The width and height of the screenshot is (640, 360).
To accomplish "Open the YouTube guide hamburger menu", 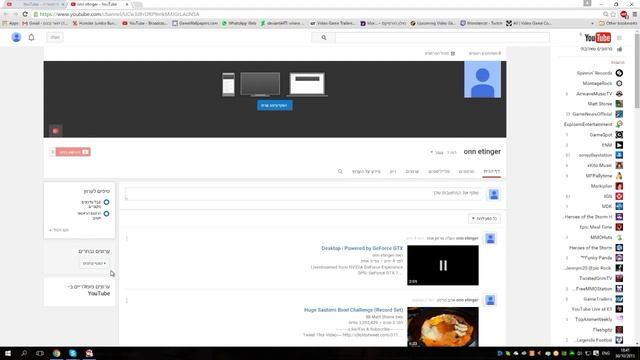I will pyautogui.click(x=619, y=38).
